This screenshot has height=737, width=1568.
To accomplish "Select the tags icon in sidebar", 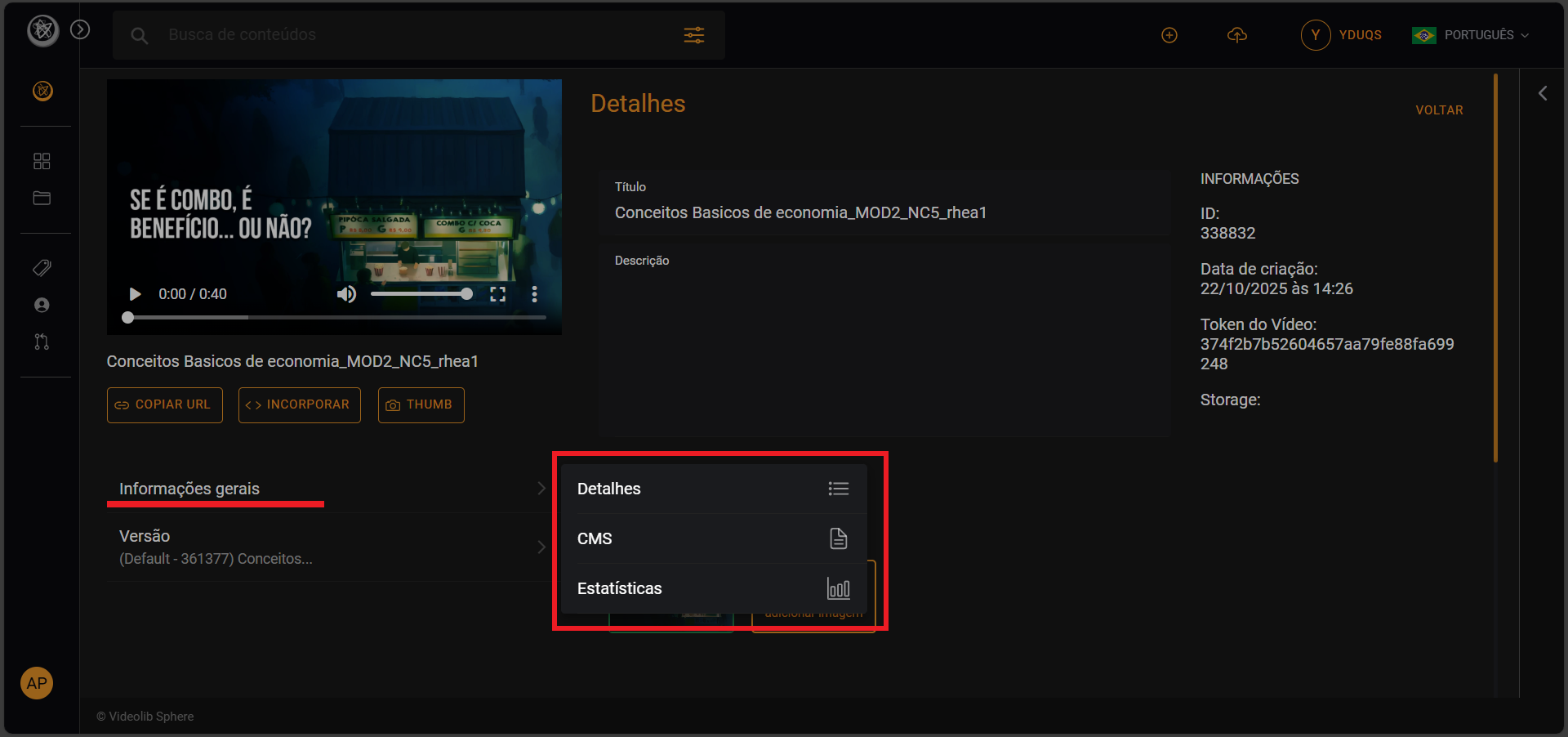I will point(42,268).
